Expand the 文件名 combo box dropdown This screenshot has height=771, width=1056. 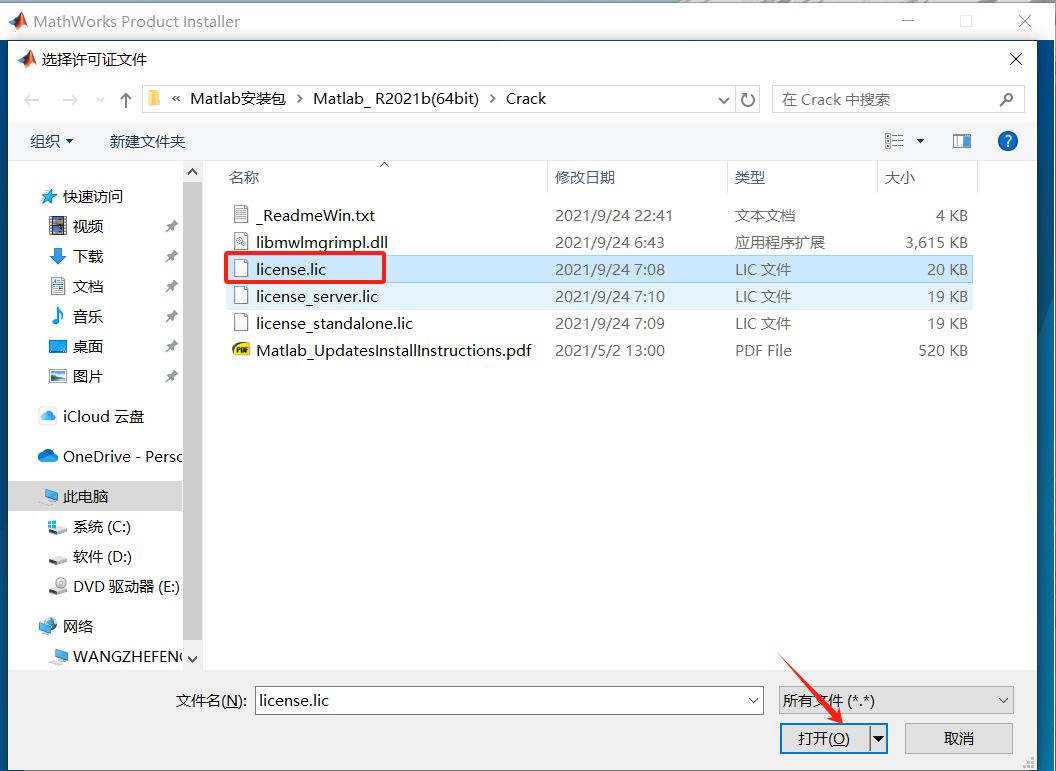754,700
